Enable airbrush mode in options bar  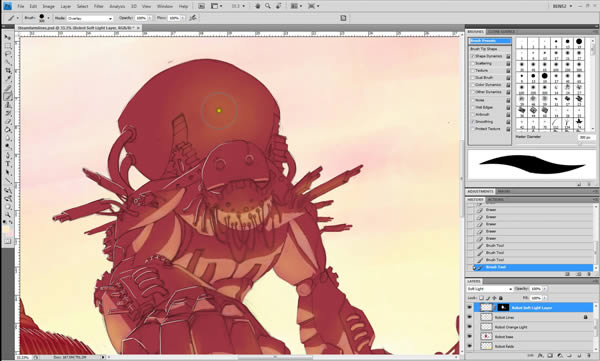193,18
